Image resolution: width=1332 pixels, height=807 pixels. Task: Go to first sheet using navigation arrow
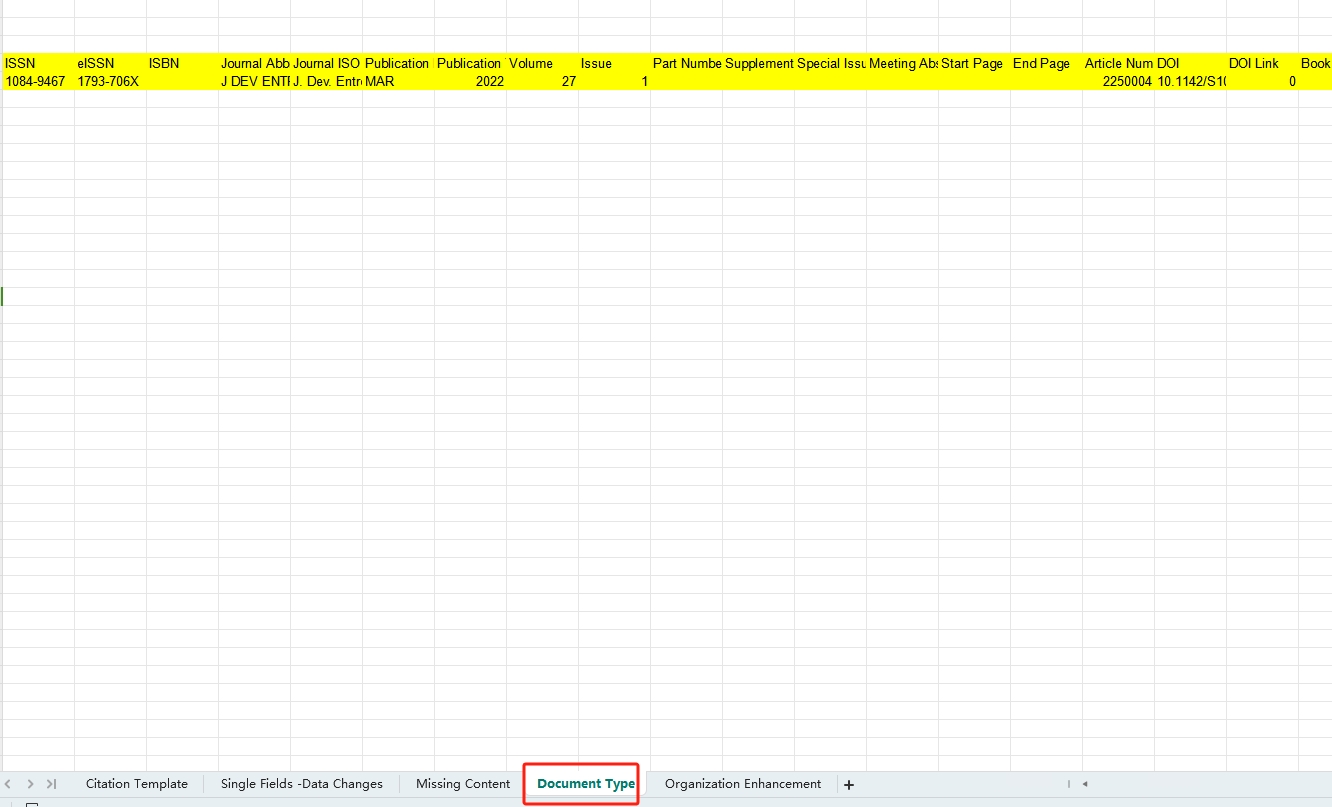(x=9, y=784)
